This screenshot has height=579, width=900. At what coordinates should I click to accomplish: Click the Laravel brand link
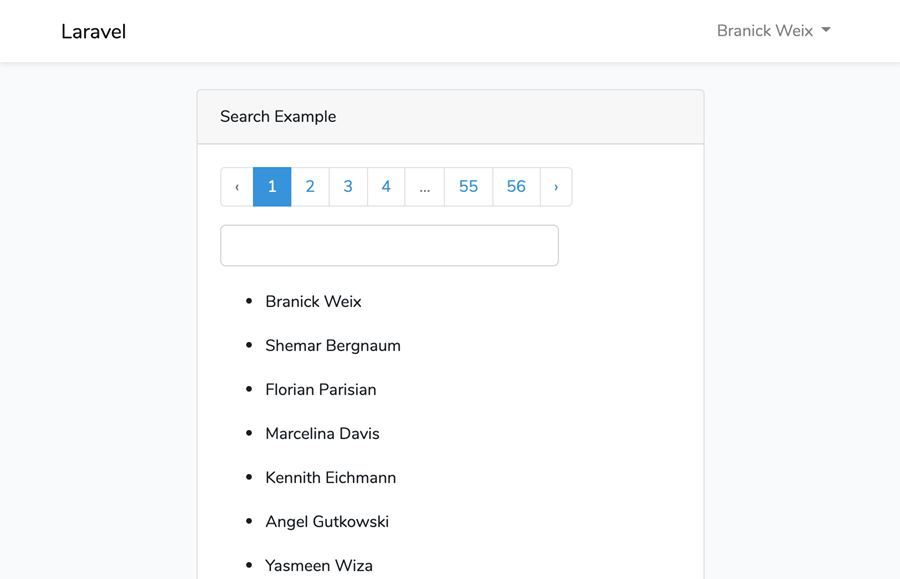click(93, 31)
